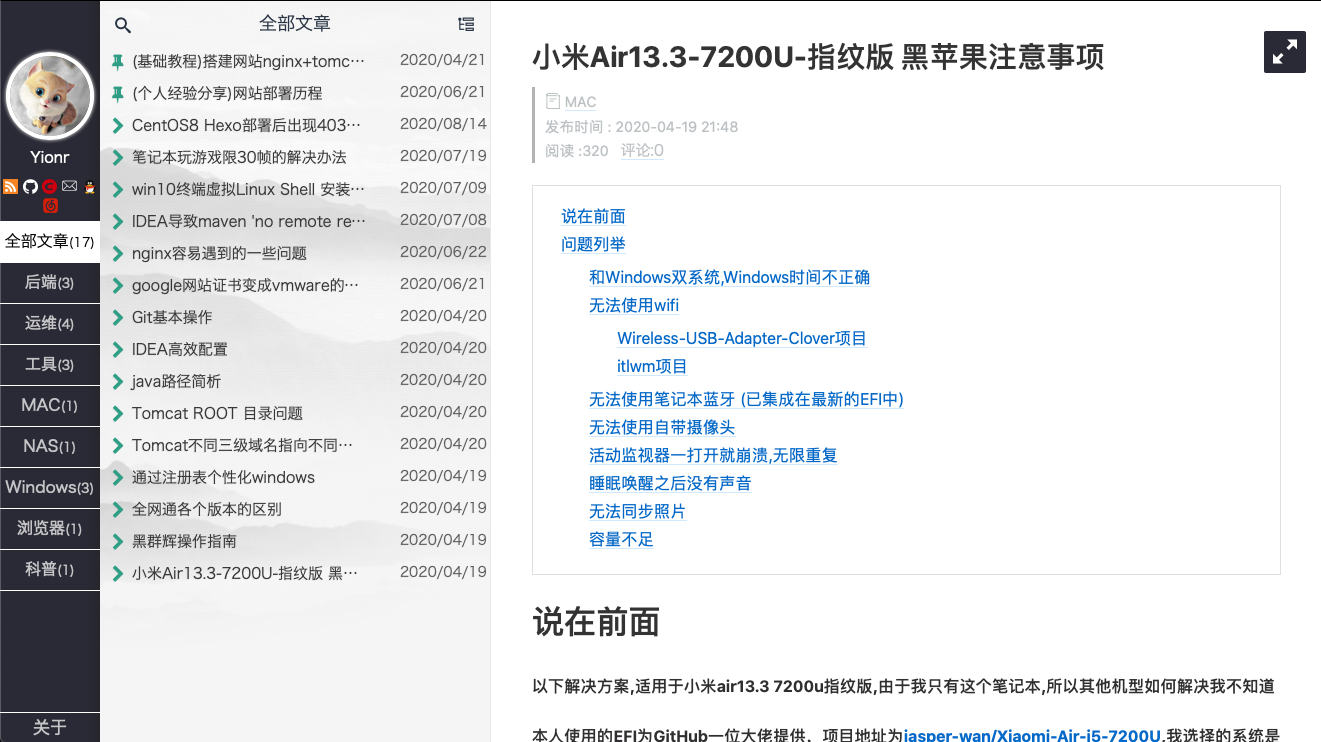Select the Windows(3) category
1321x742 pixels.
point(50,488)
